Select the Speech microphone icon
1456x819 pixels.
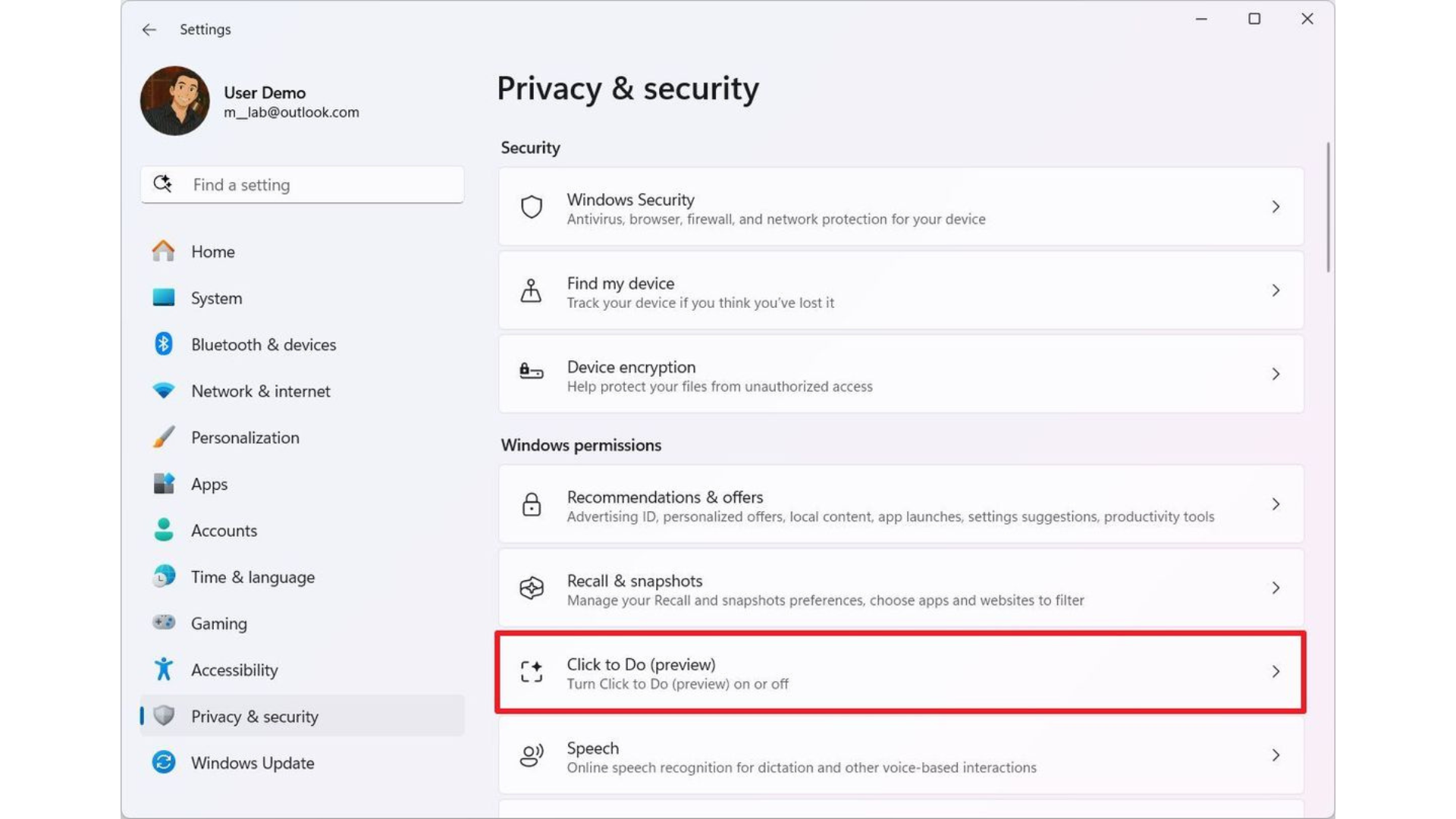(x=532, y=756)
